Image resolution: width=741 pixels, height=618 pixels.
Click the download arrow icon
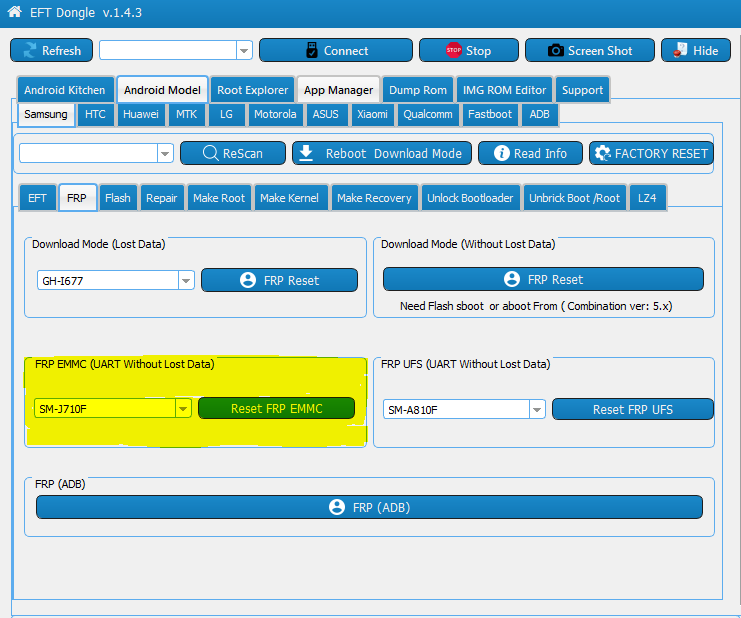(x=306, y=153)
